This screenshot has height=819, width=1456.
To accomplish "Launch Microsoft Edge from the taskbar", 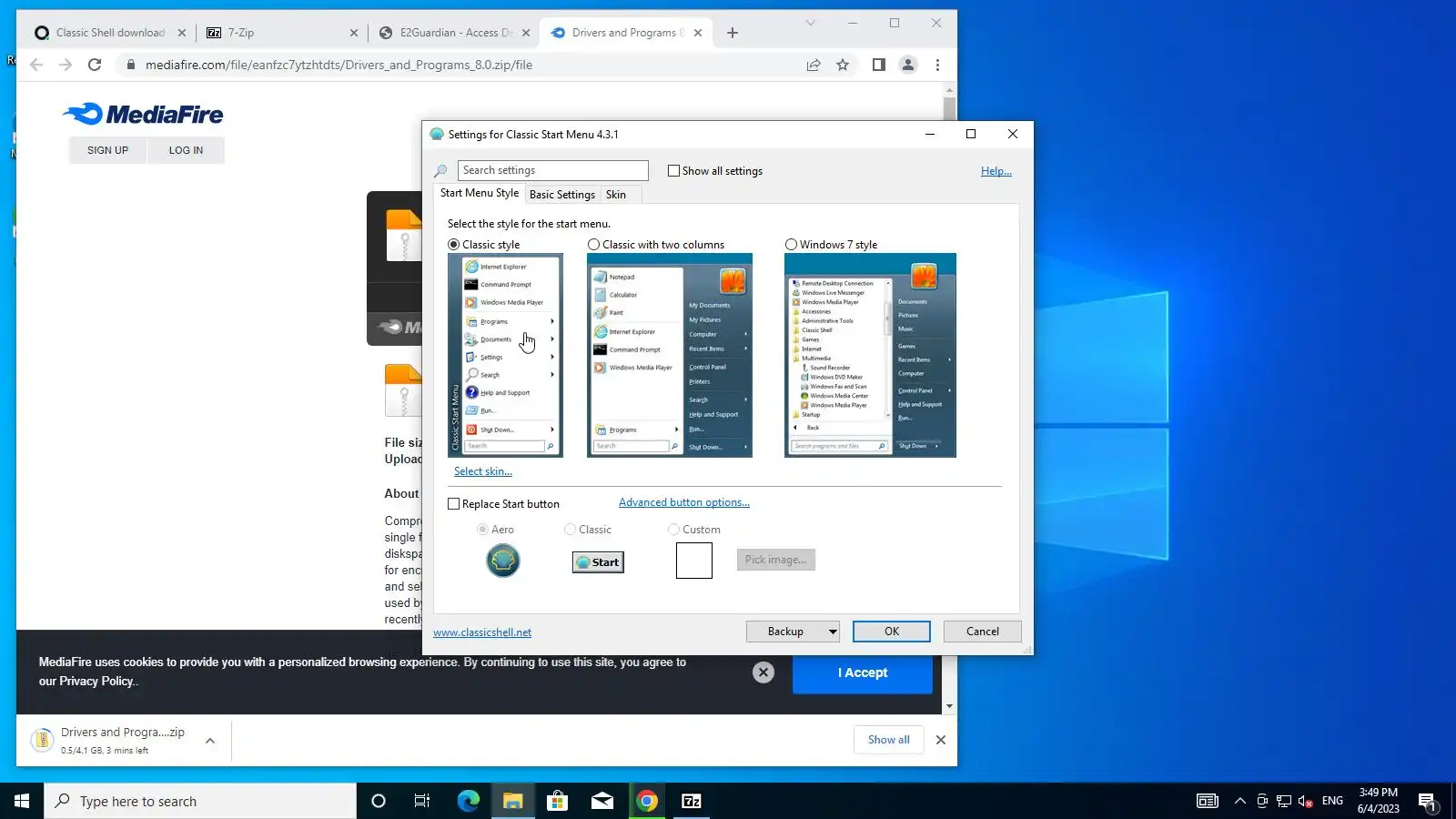I will 468,801.
